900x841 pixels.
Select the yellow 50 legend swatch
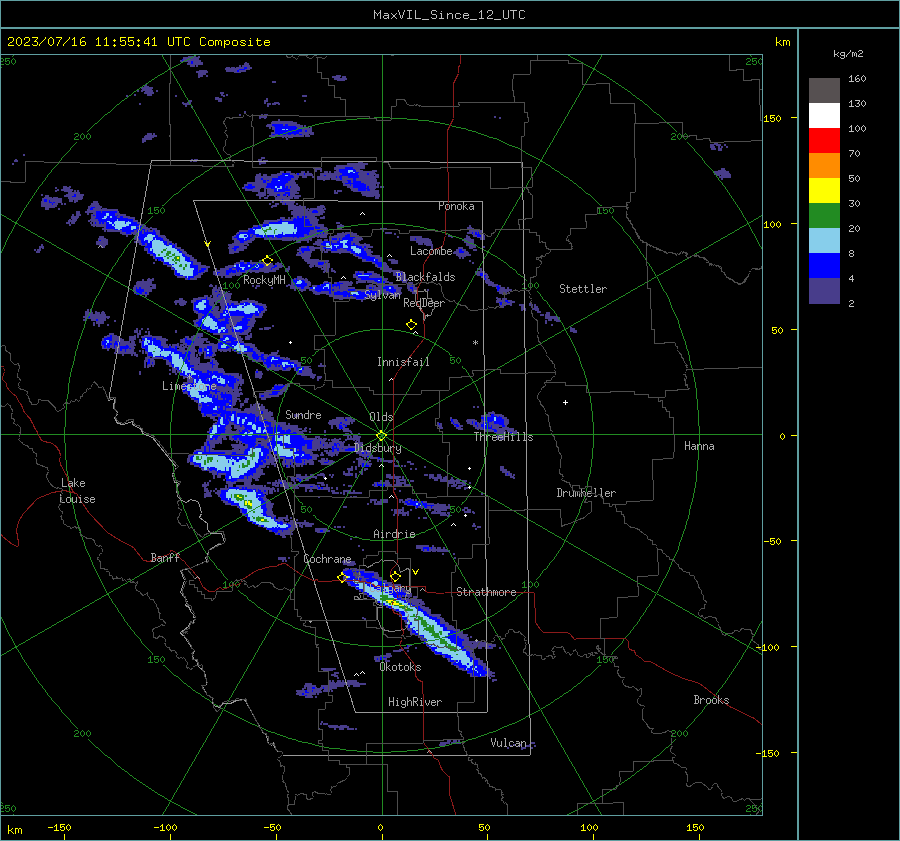(x=824, y=191)
